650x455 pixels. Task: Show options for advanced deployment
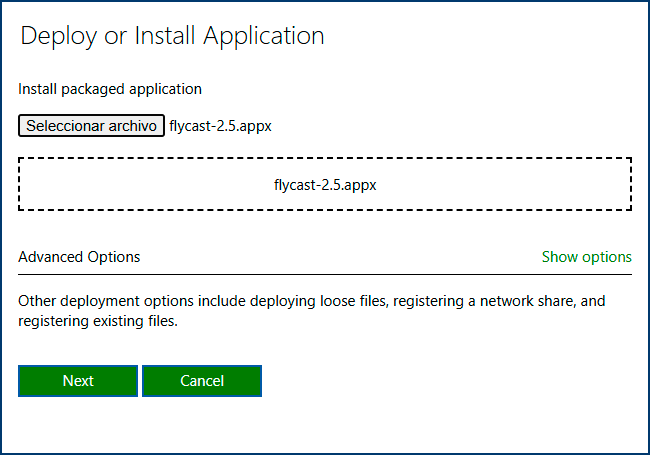(587, 257)
